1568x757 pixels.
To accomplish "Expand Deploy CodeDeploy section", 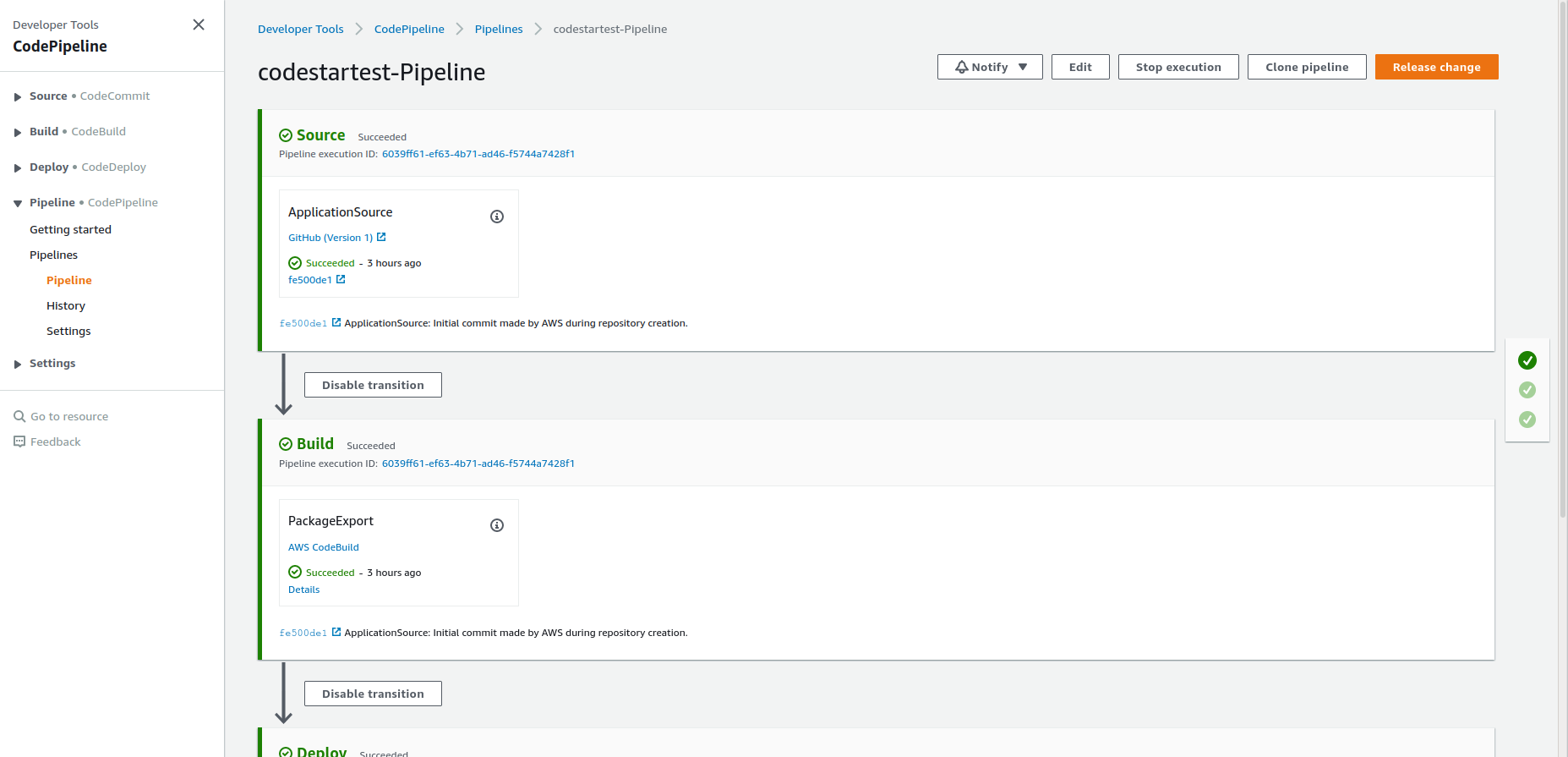I will click(18, 167).
